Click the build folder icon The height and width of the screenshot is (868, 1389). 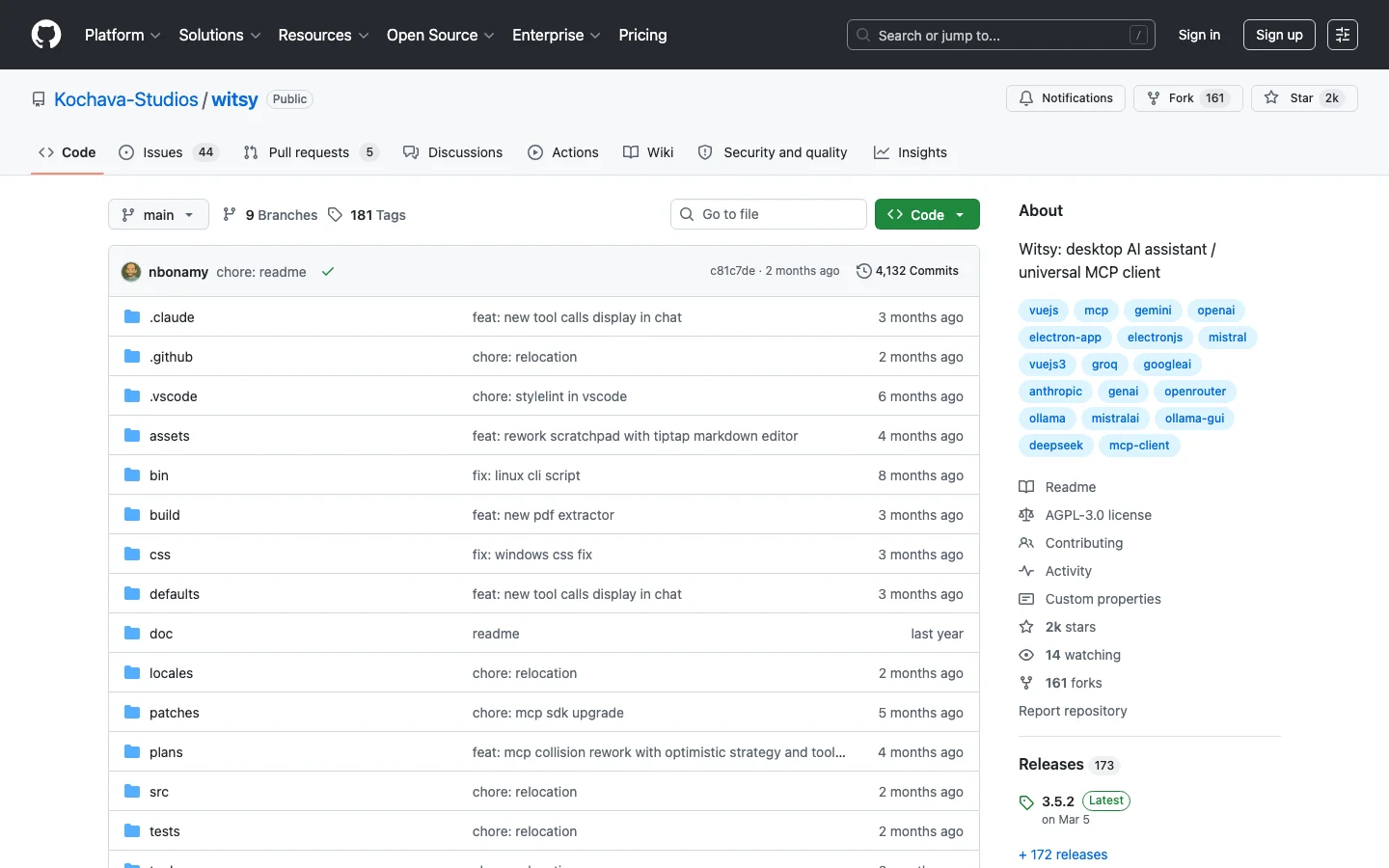coord(132,515)
